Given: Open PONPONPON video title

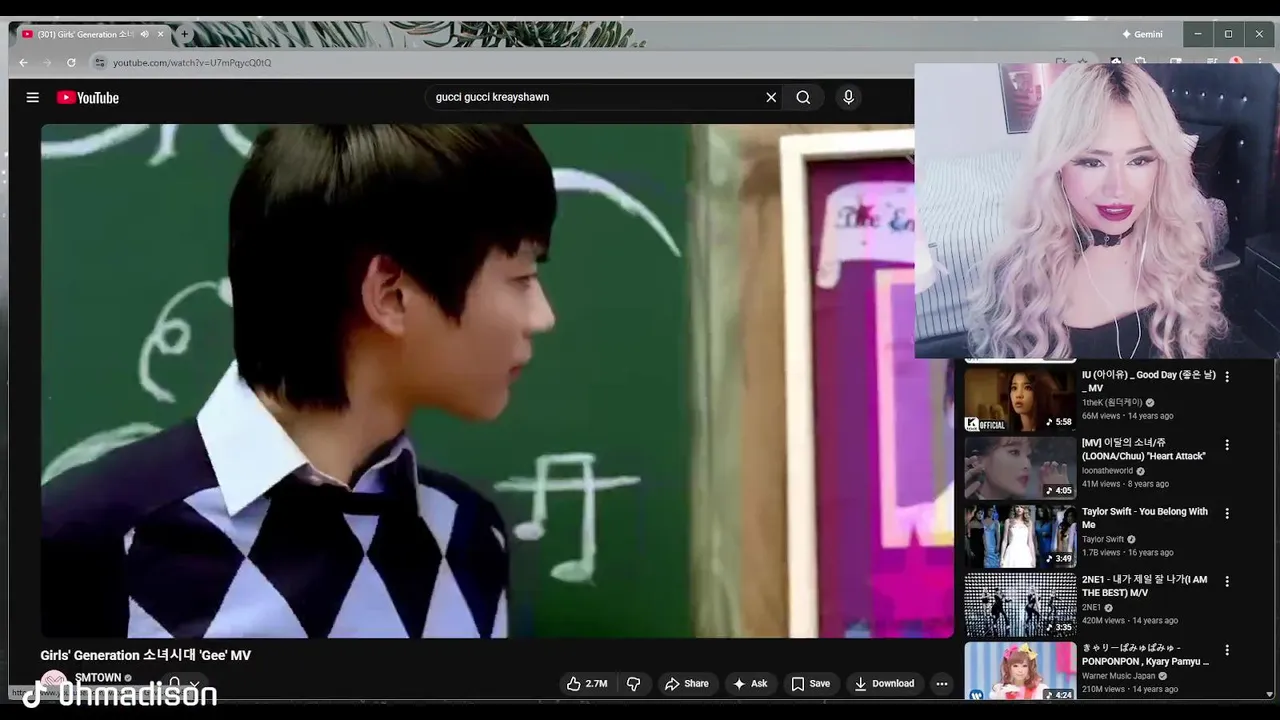Looking at the screenshot, I should [1145, 654].
